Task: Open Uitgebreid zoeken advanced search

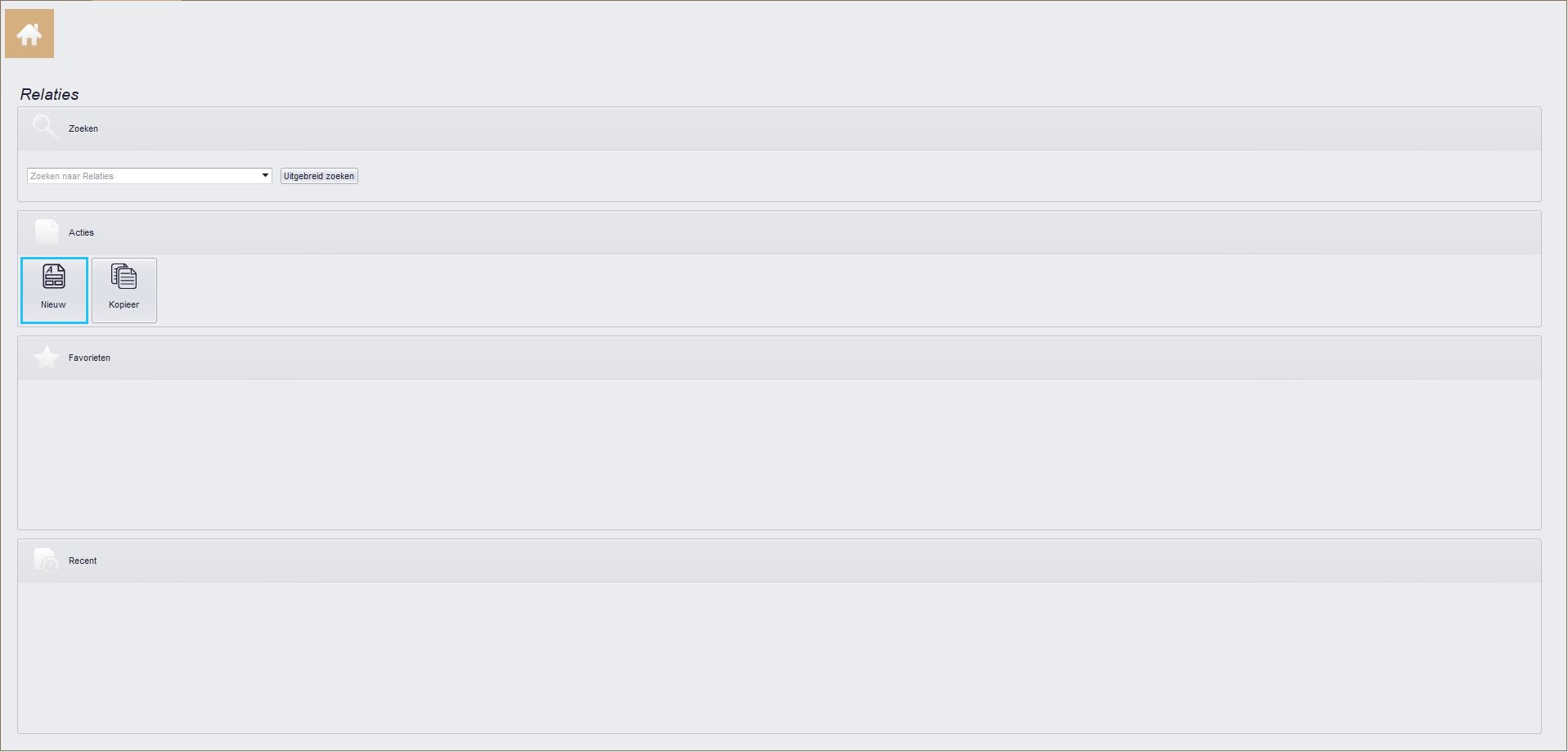Action: 319,176
